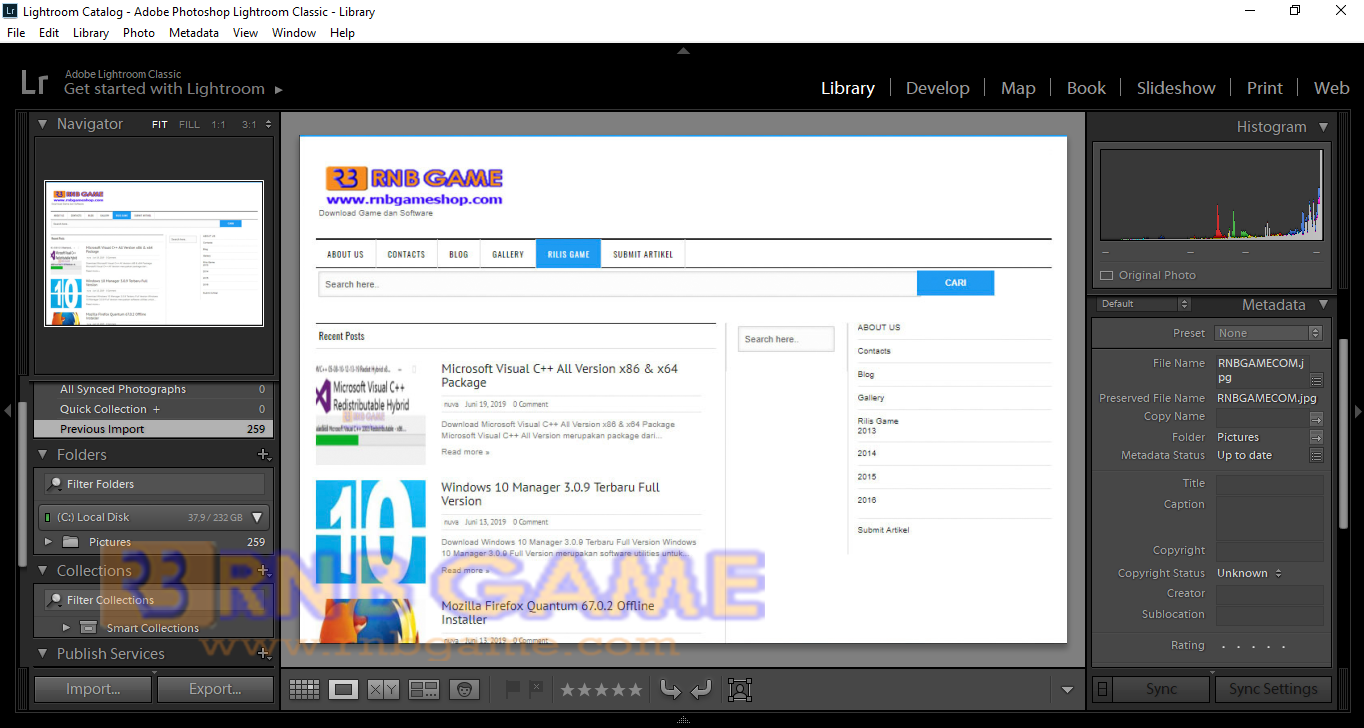Click Filter Collections magnifier icon
Viewport: 1364px width, 728px height.
pos(56,600)
